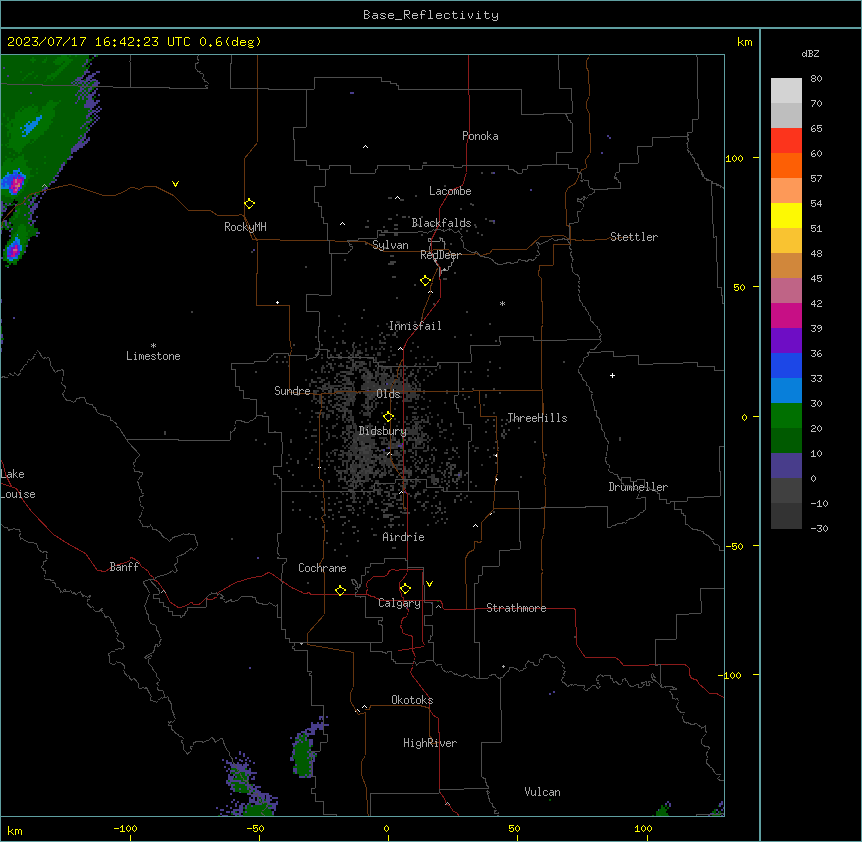Select the km unit label at bottom left
Viewport: 862px width, 842px height.
tap(15, 830)
